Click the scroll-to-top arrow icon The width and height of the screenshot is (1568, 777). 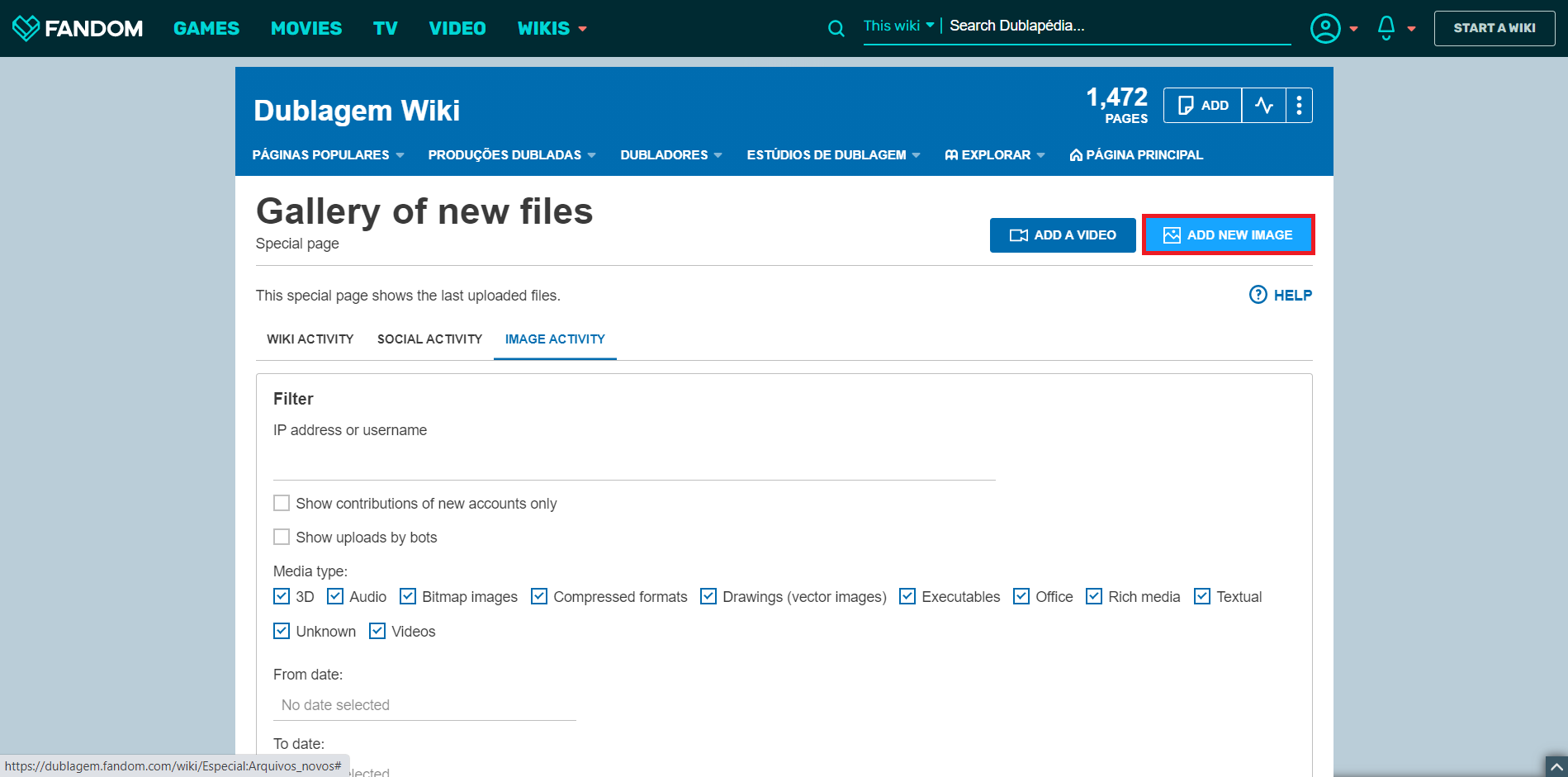(1556, 766)
